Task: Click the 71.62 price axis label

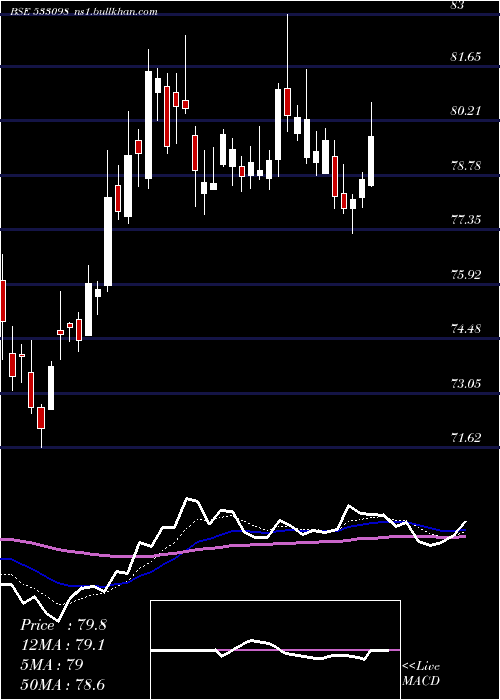Action: 466,438
